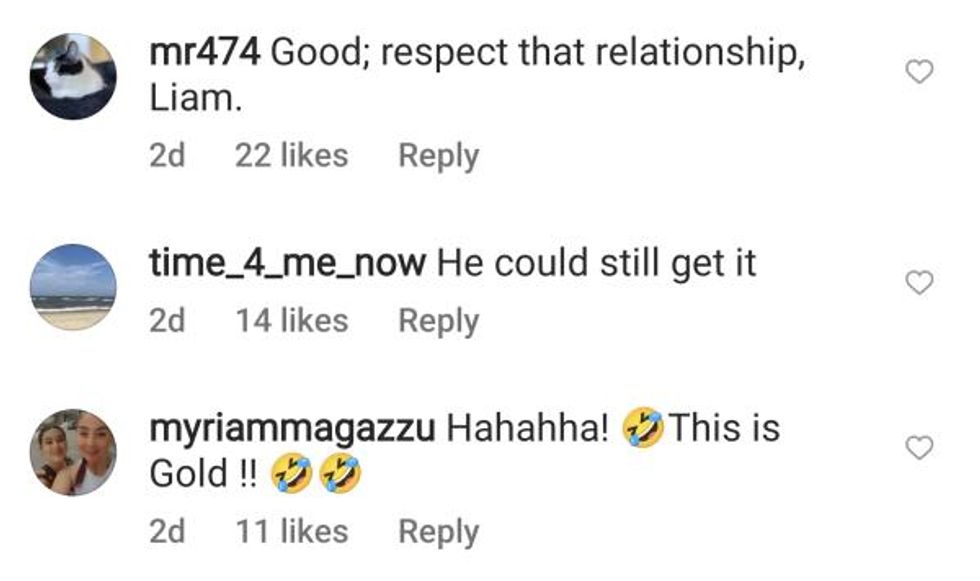This screenshot has height=581, width=980.
Task: View the 22 likes list
Action: point(291,156)
